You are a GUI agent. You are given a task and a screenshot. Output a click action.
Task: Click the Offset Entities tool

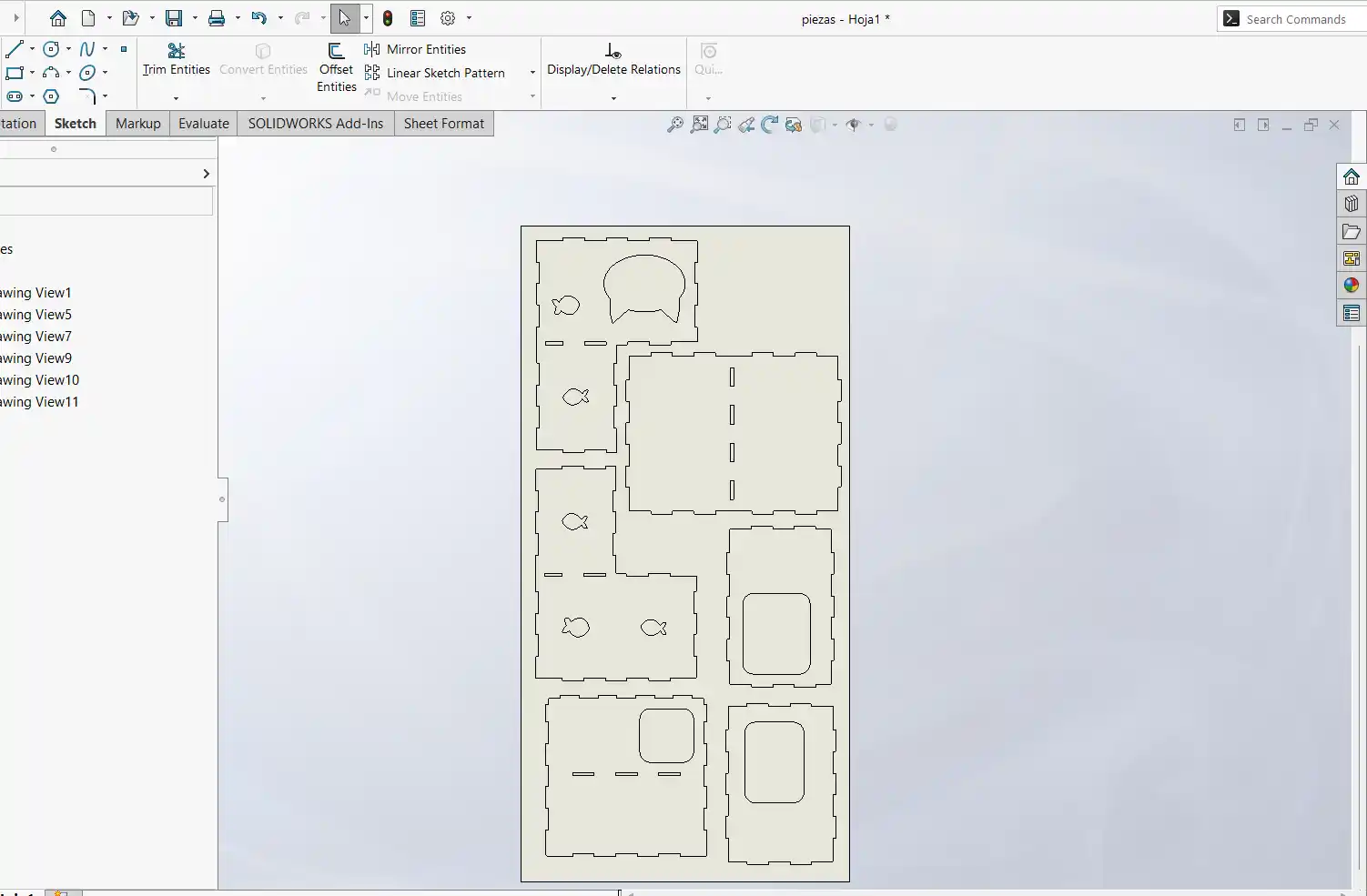click(x=337, y=67)
